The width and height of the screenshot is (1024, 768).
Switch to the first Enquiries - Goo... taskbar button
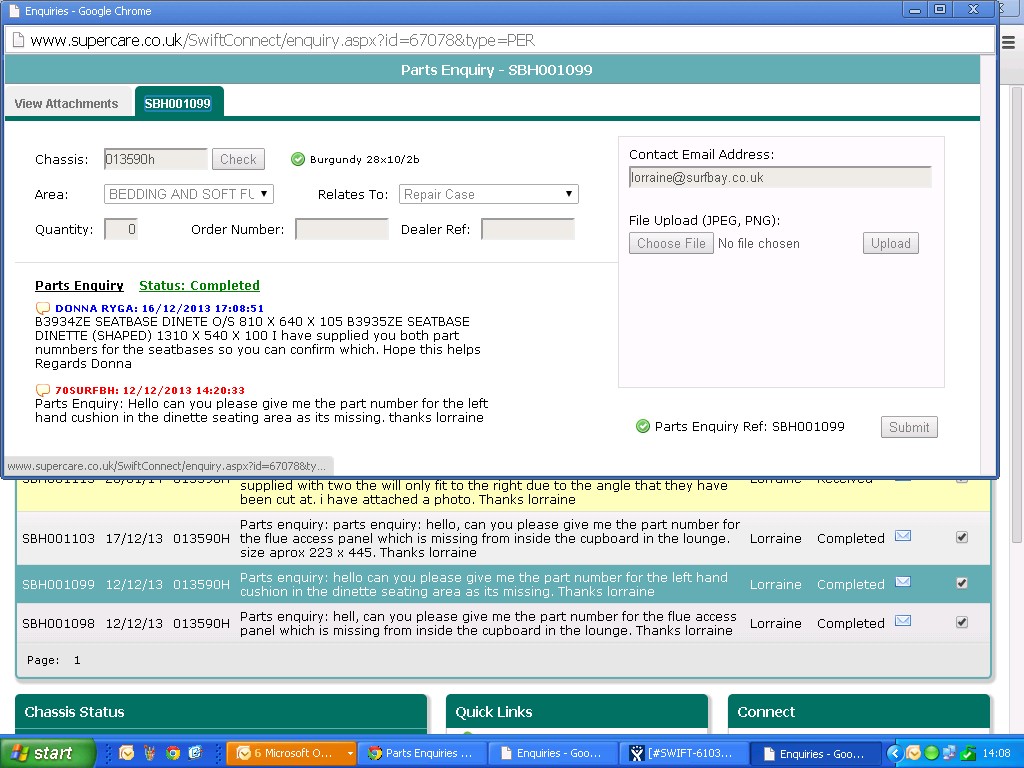pos(552,753)
